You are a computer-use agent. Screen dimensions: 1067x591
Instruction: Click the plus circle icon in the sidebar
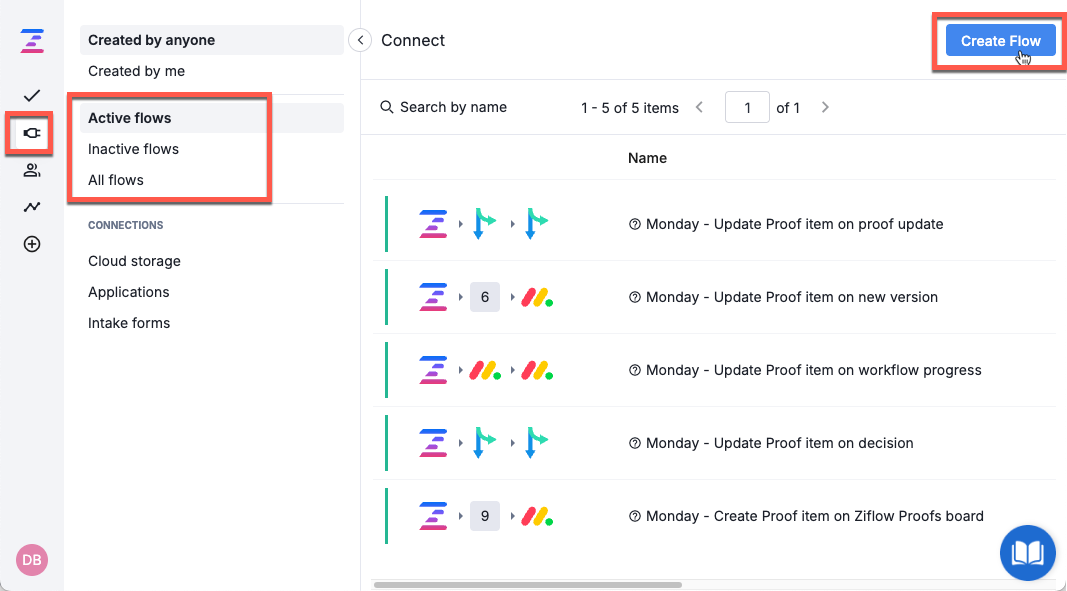pyautogui.click(x=32, y=244)
